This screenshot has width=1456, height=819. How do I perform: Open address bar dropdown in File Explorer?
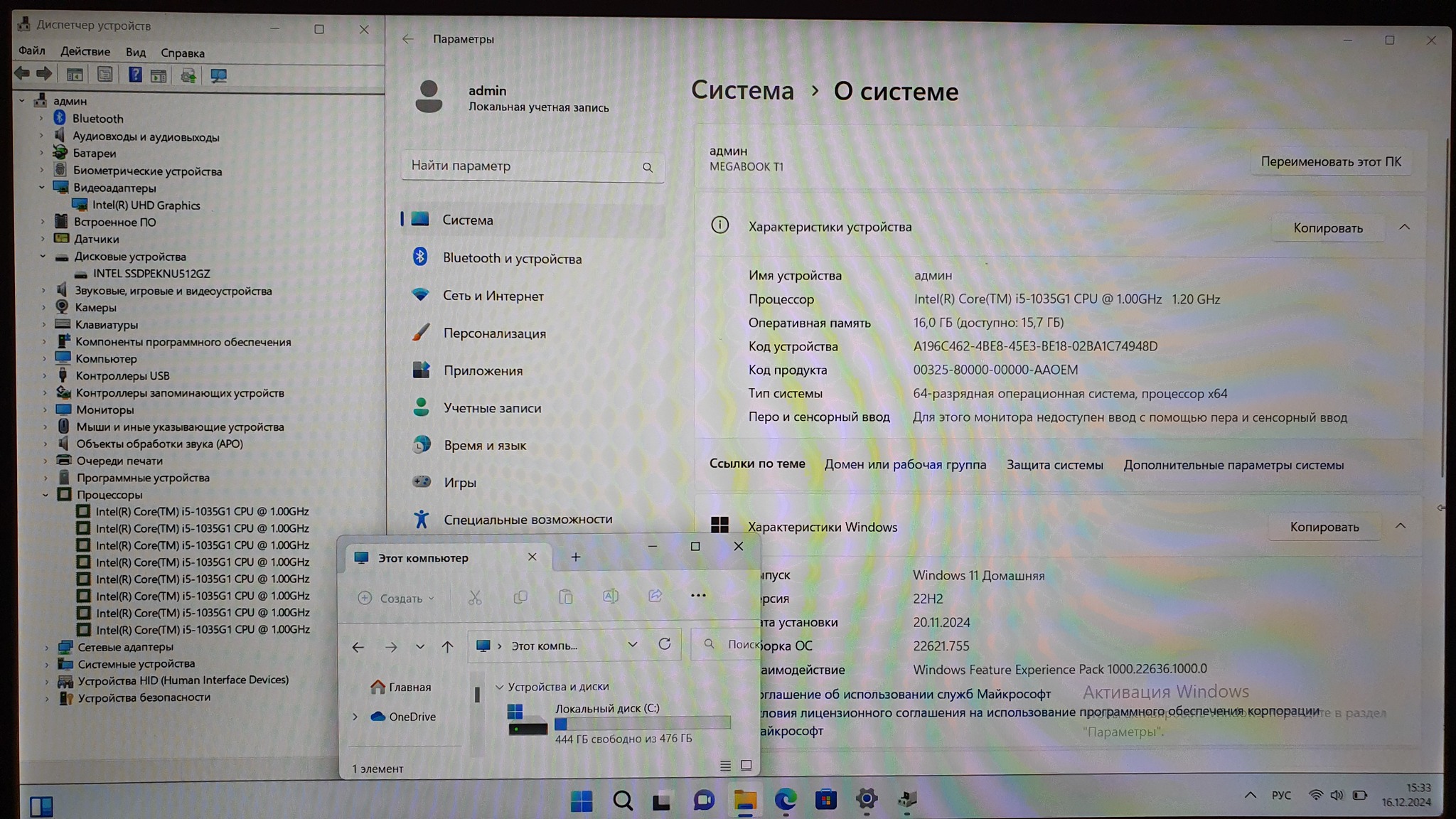coord(632,645)
